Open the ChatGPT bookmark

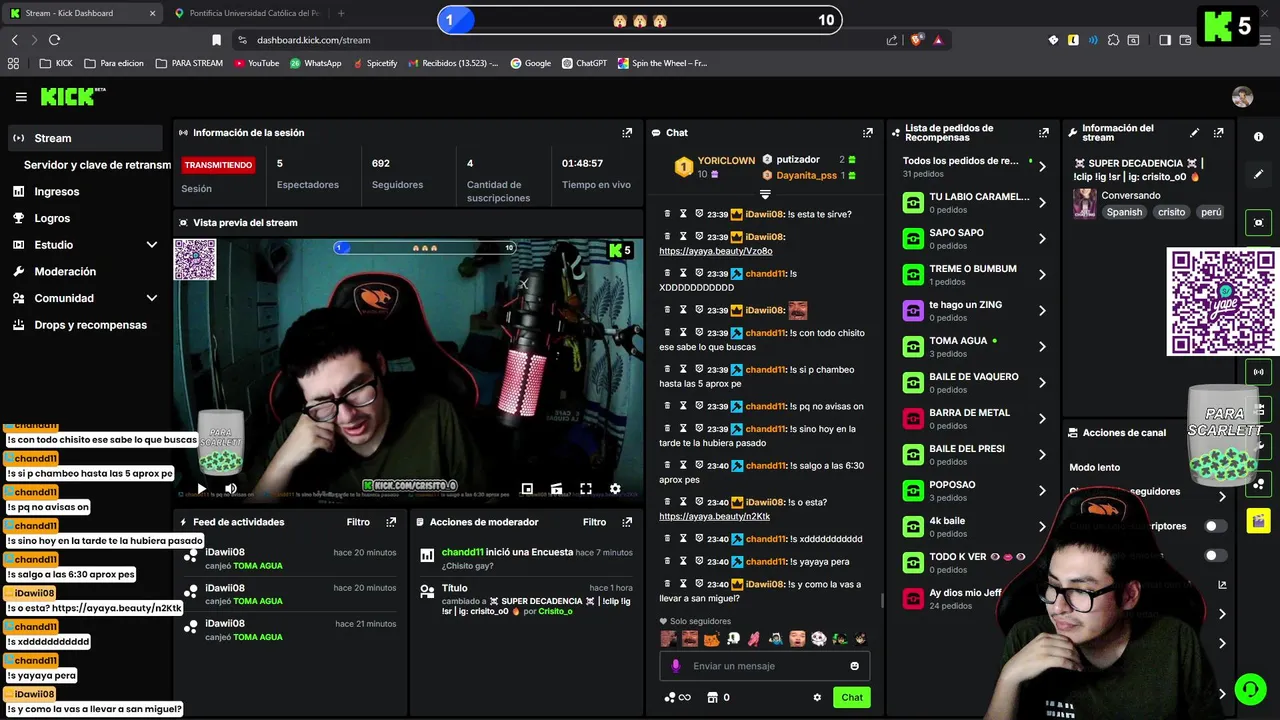coord(584,63)
